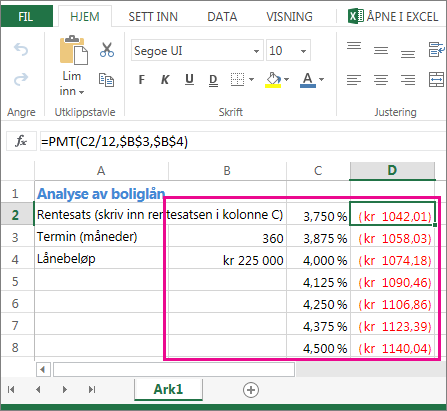Viewport: 447px width, 411px height.
Task: Add a new sheet with plus icon
Action: click(251, 390)
